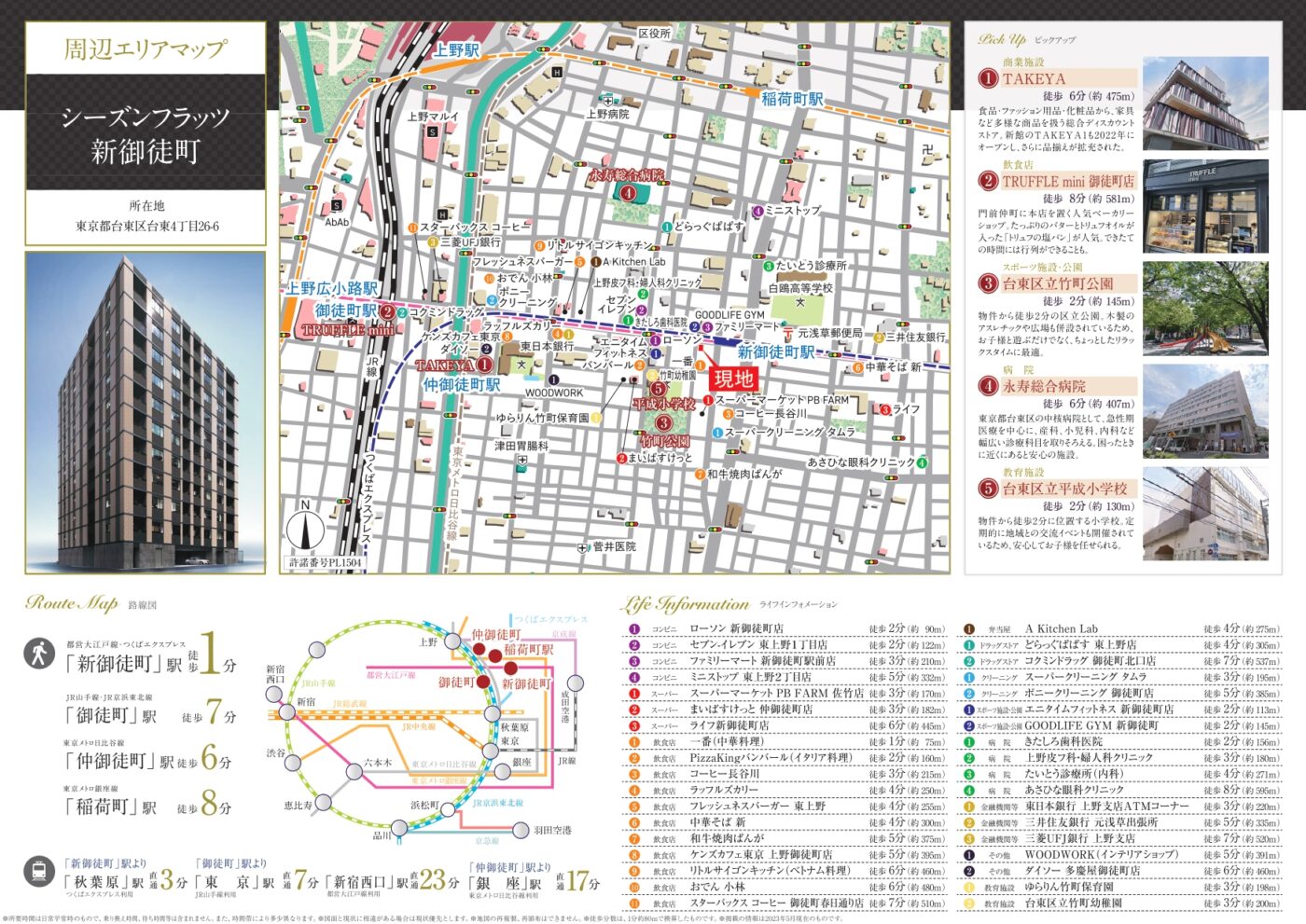Viewport: 1306px width, 924px height.
Task: Click the numbered circle in the A Kitchen Lab list row
Action: point(969,629)
